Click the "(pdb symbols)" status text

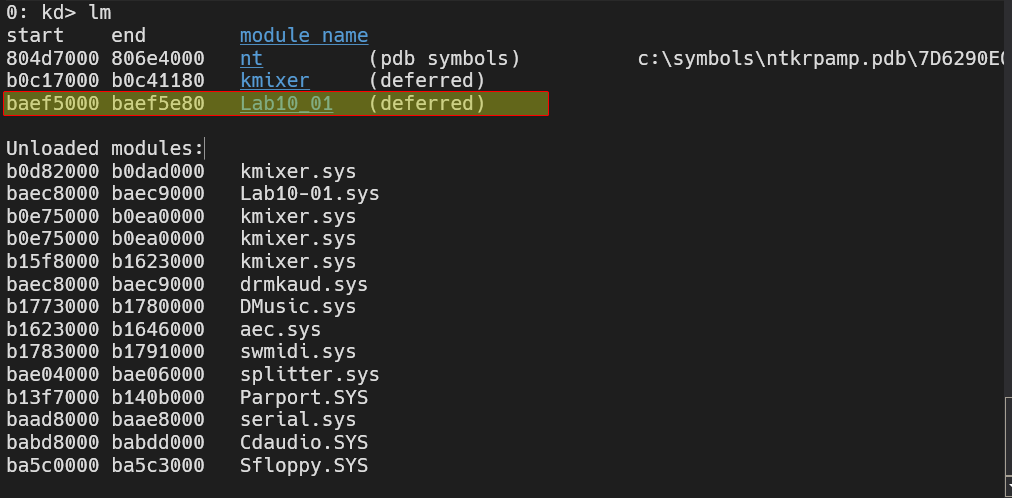tap(444, 59)
